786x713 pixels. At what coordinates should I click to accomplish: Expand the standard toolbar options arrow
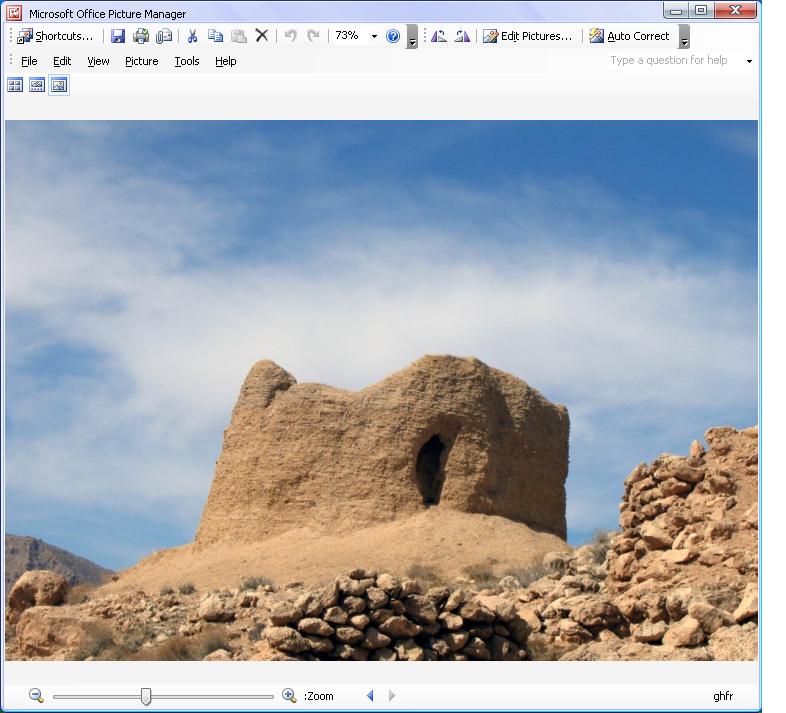pyautogui.click(x=412, y=37)
